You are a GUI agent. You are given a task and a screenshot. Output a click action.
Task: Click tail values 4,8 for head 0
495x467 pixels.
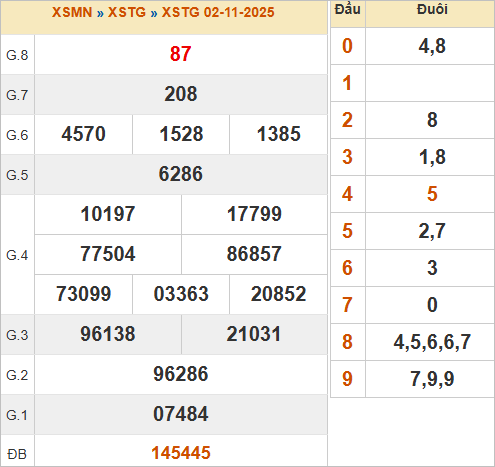(x=432, y=46)
